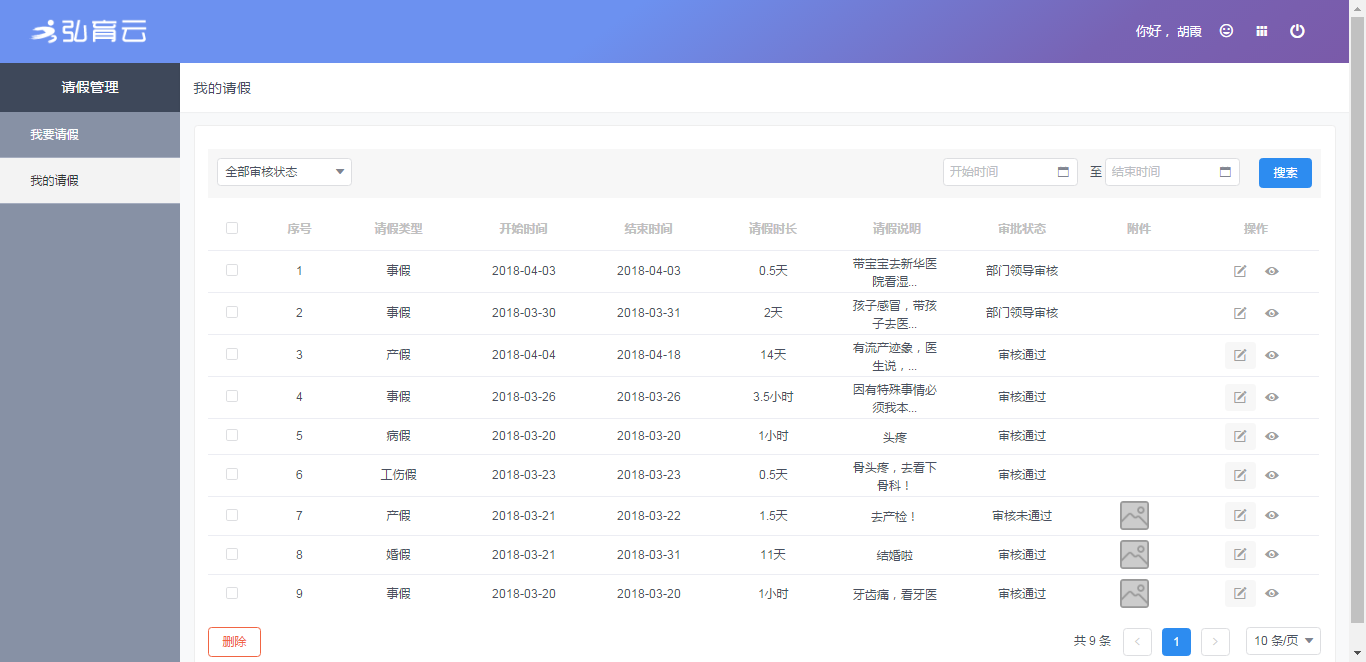This screenshot has height=662, width=1366.
Task: Open attachment thumbnail in row 7
Action: pyautogui.click(x=1134, y=516)
